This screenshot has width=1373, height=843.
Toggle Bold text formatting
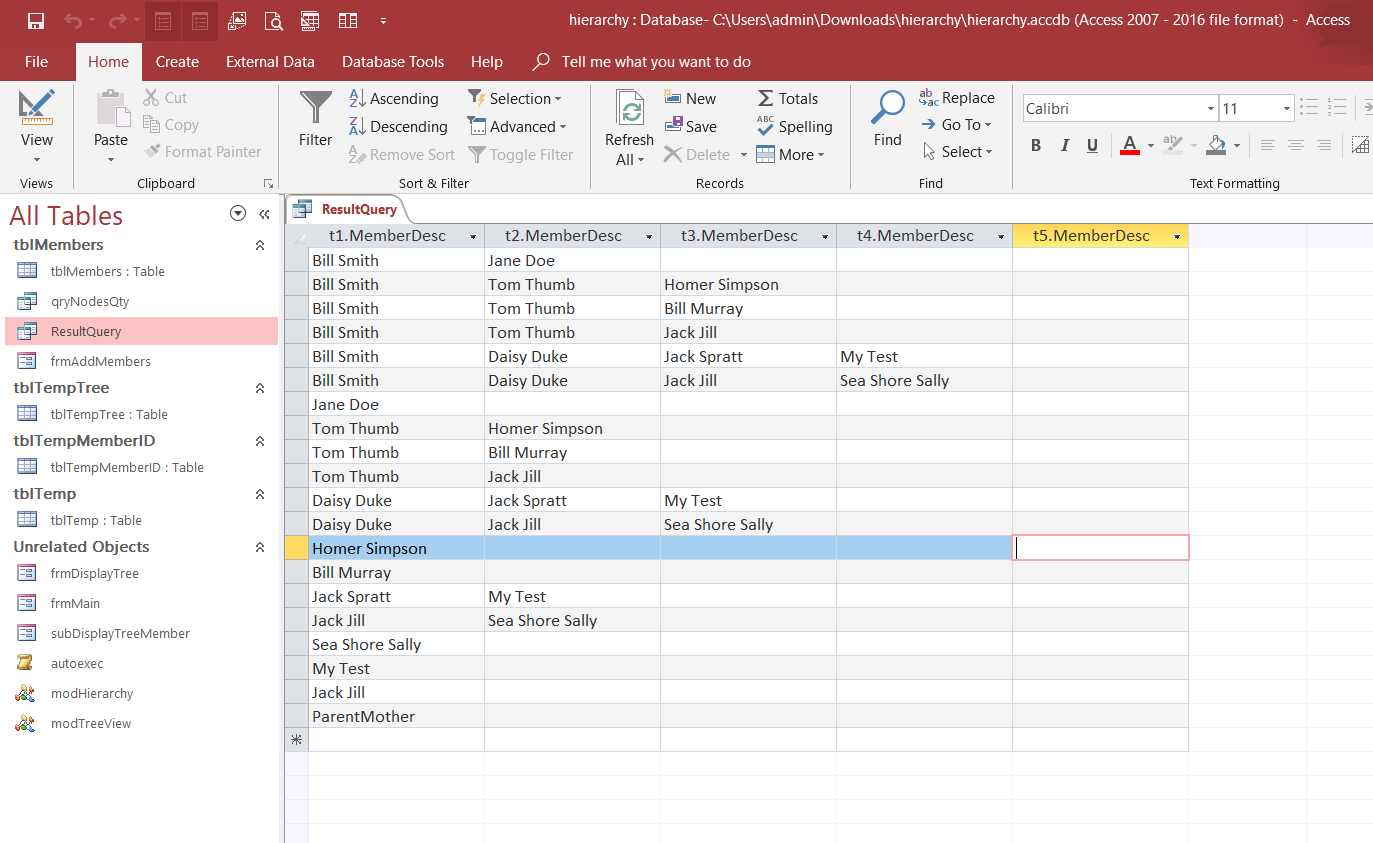[1036, 146]
